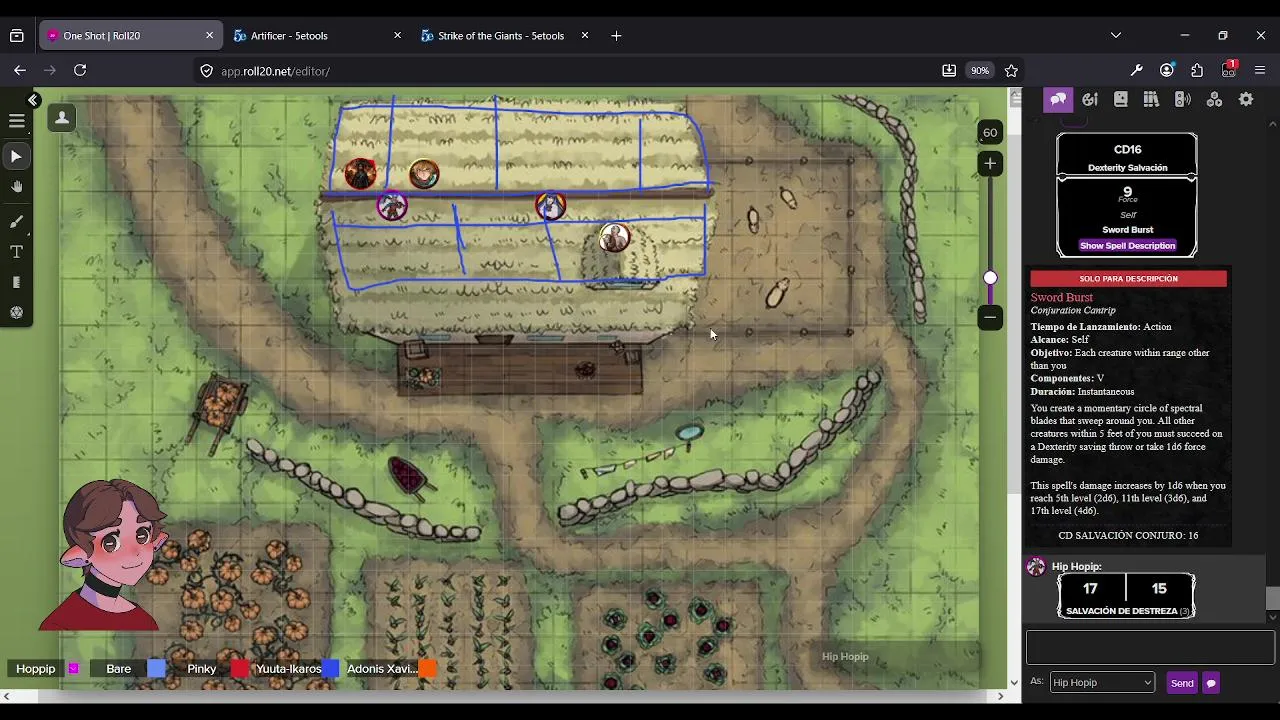Select the drawing brush tool
Viewport: 1280px width, 720px height.
(17, 221)
